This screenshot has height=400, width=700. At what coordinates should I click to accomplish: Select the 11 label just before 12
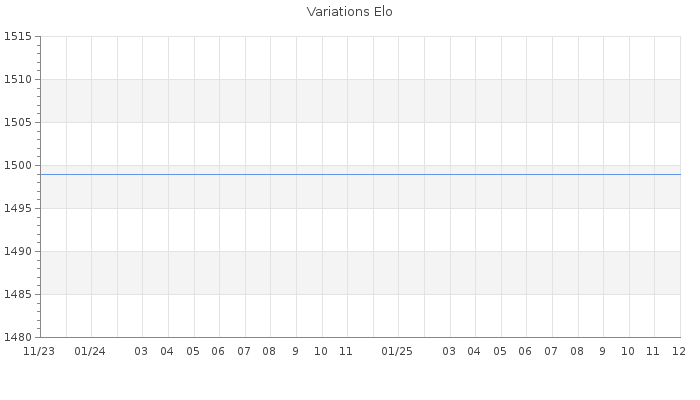[653, 352]
